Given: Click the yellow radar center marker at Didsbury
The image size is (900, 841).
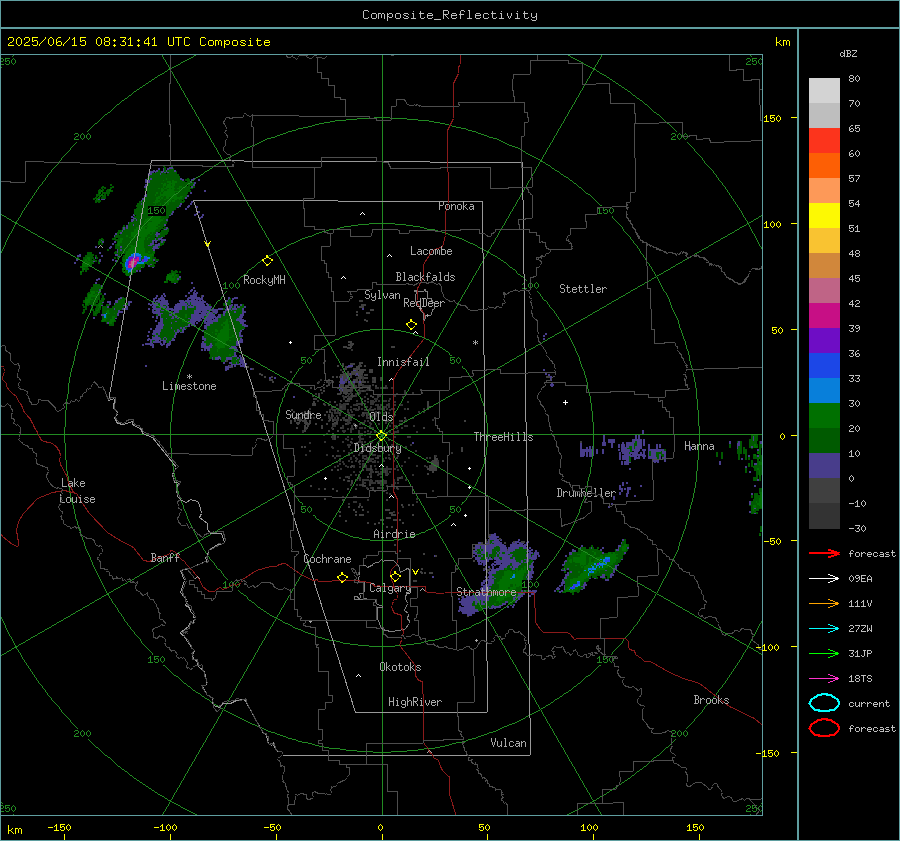Looking at the screenshot, I should tap(381, 436).
